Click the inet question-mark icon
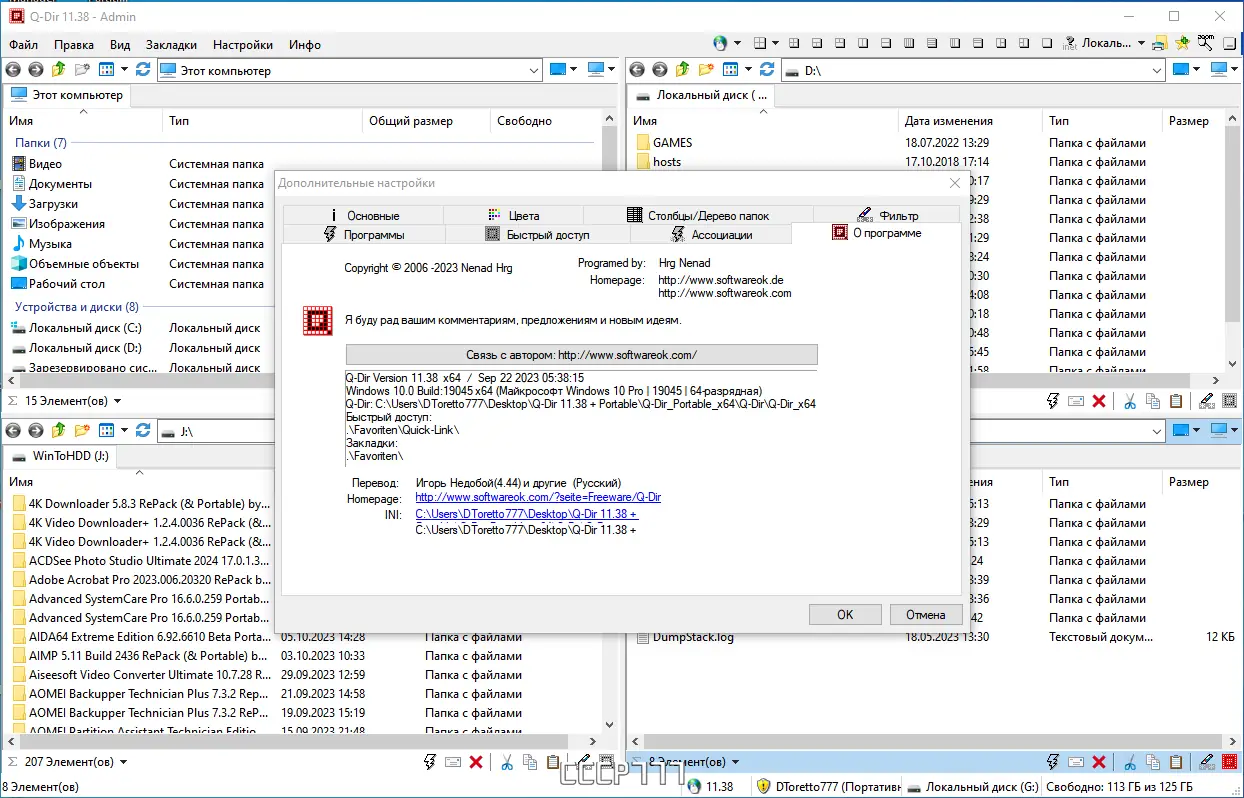 (x=1069, y=43)
